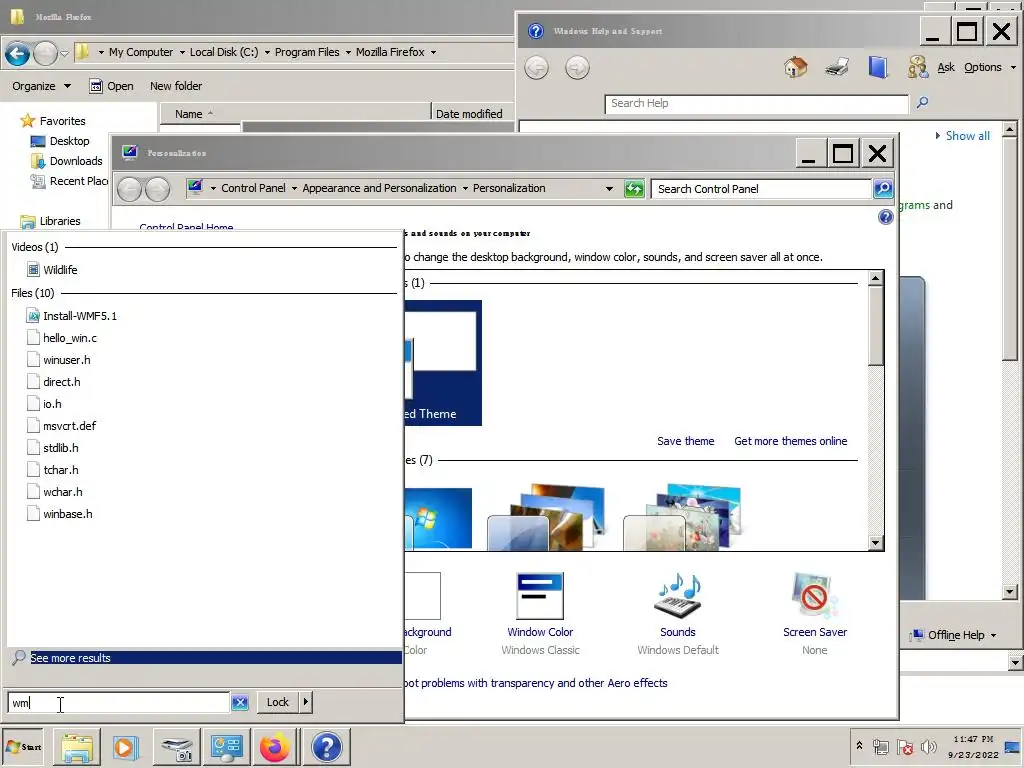
Task: Click the themes list scroll down arrow
Action: [876, 542]
